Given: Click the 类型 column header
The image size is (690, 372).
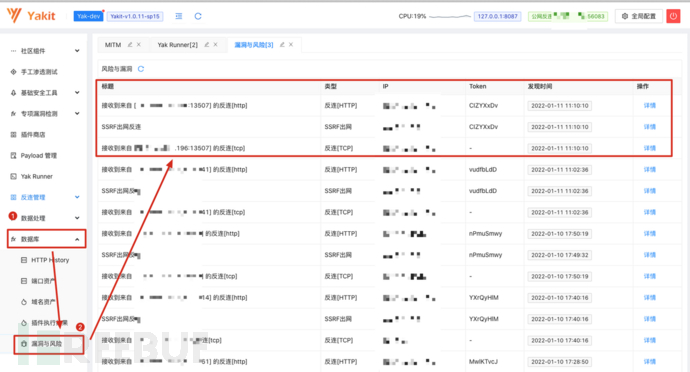Looking at the screenshot, I should pyautogui.click(x=331, y=86).
